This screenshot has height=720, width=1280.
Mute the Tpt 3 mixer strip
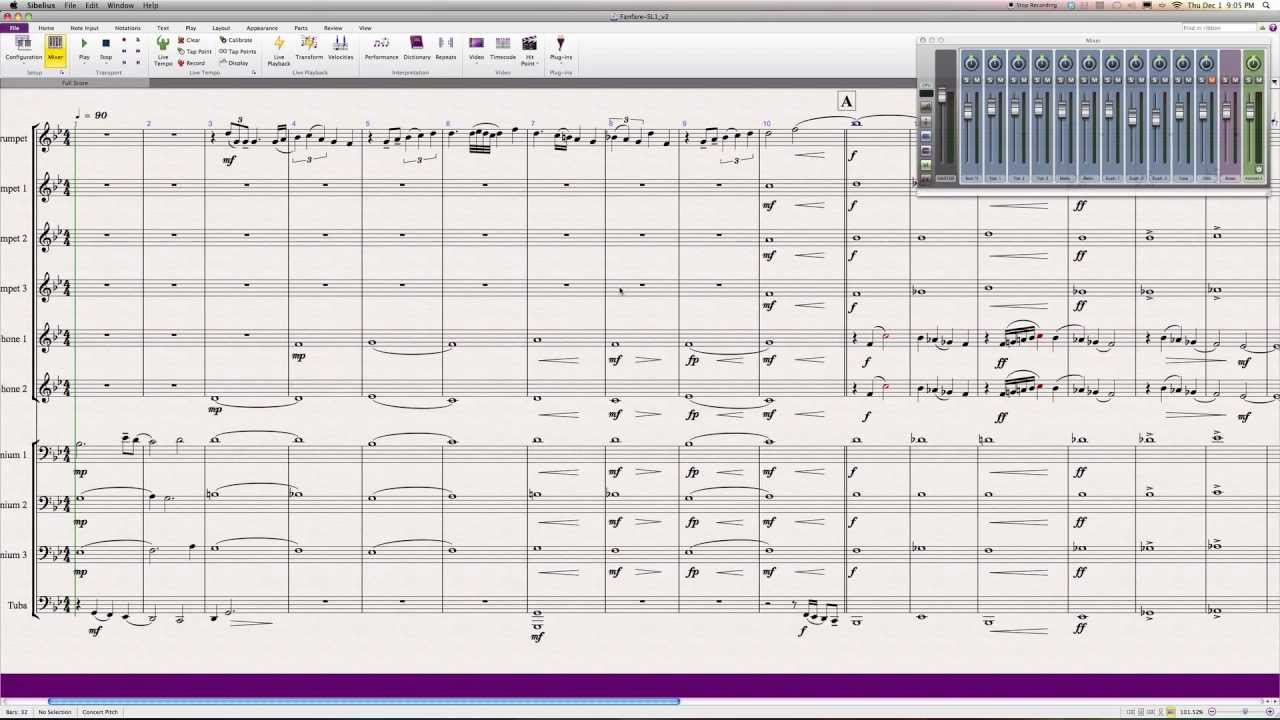point(1047,80)
